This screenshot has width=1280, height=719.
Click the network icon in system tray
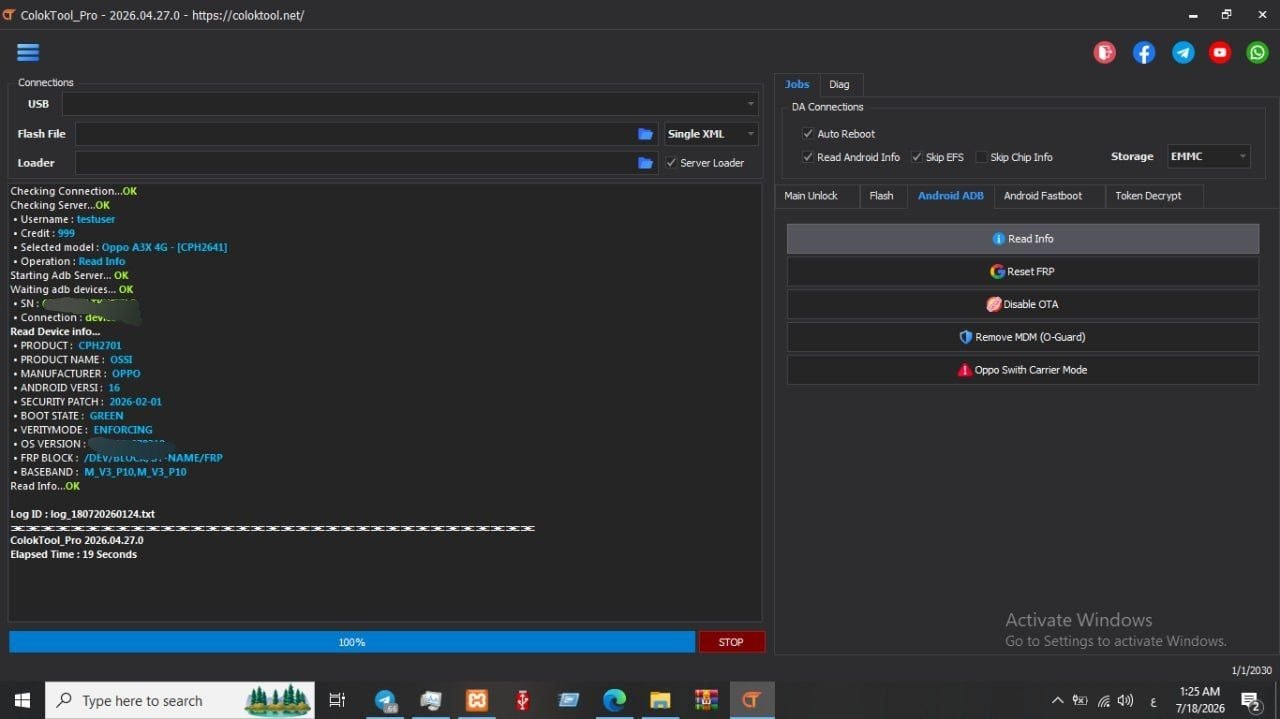(1103, 701)
